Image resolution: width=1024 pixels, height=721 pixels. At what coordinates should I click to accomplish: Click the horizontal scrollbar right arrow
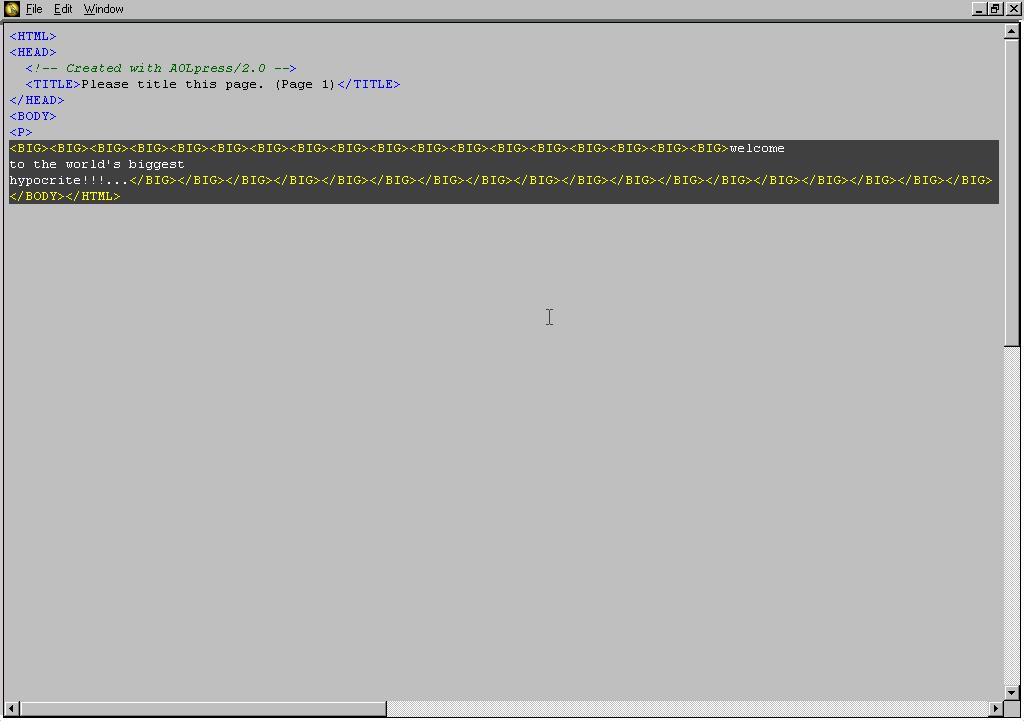[995, 709]
